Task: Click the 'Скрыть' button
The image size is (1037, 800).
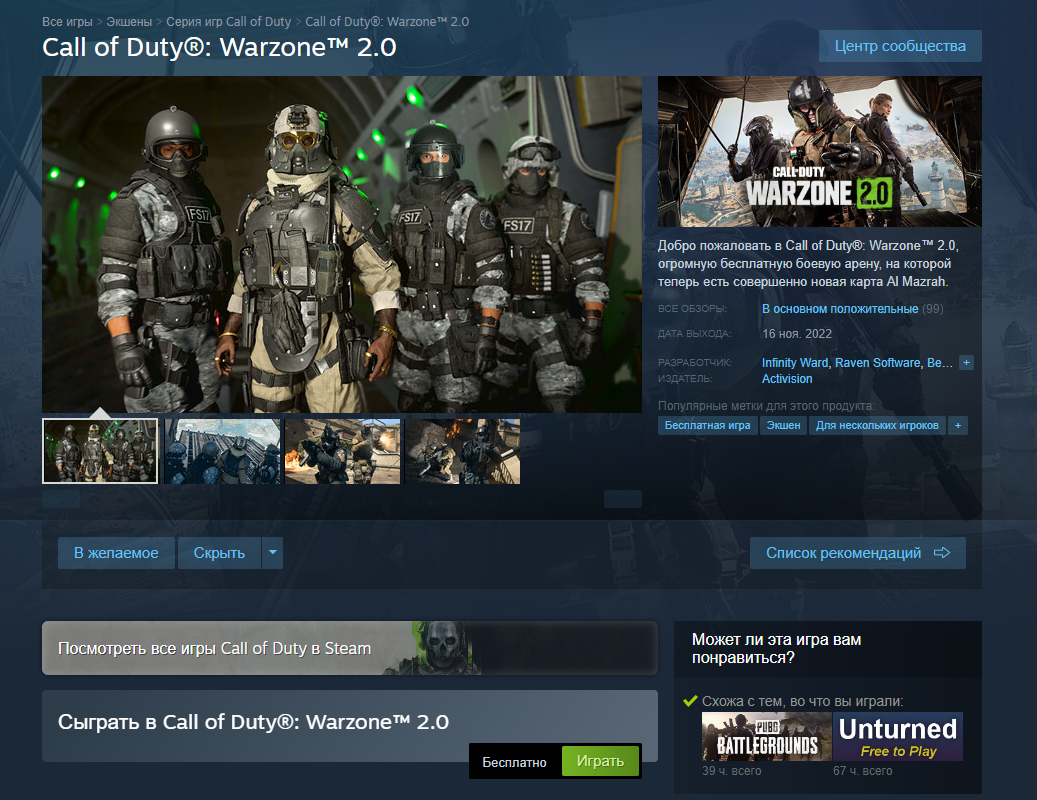Action: tap(219, 553)
